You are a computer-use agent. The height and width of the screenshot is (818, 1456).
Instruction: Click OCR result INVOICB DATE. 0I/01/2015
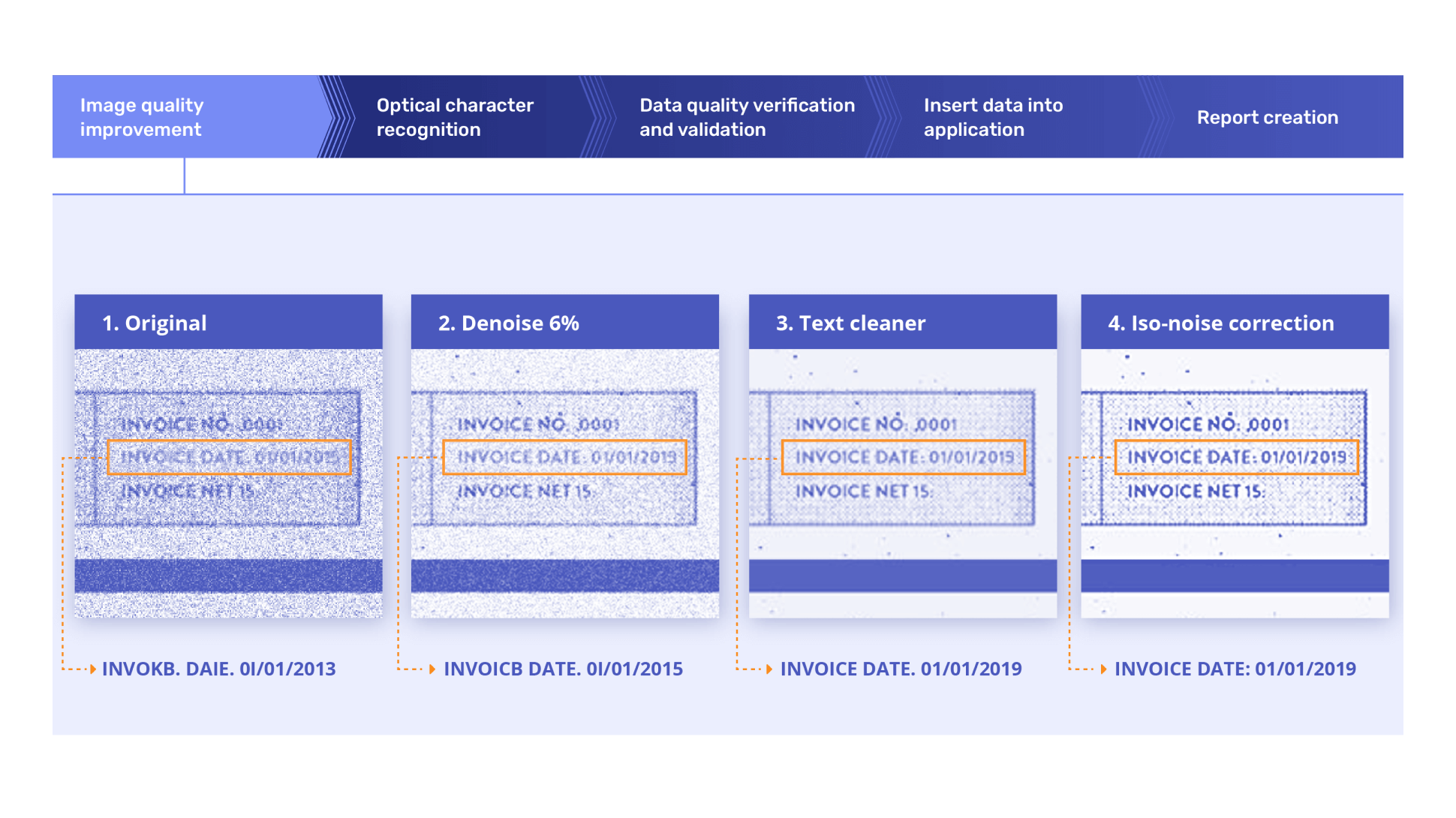pyautogui.click(x=563, y=669)
